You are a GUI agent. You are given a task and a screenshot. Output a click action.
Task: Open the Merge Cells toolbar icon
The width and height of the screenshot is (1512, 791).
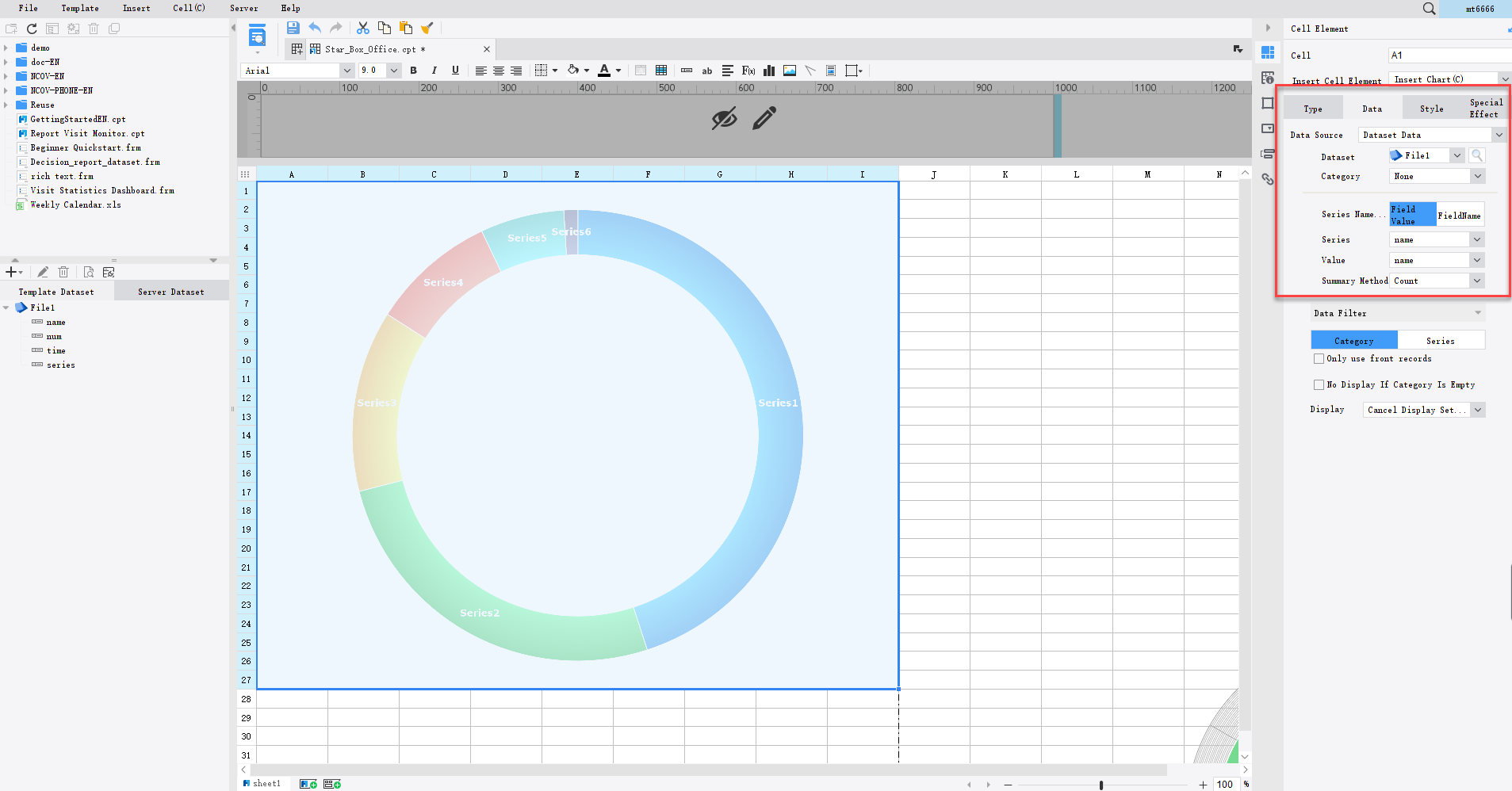pyautogui.click(x=686, y=71)
